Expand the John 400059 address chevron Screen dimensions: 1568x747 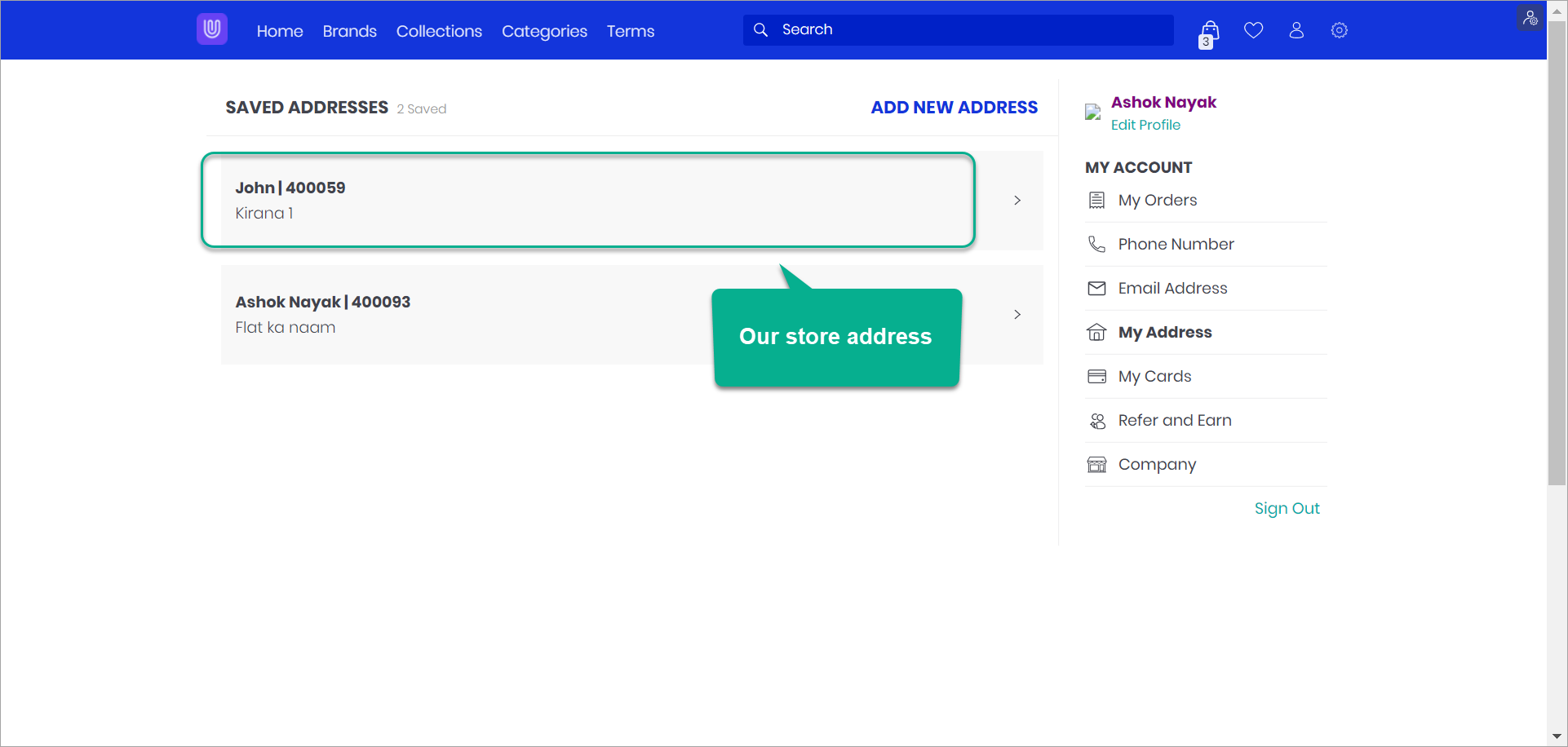point(1017,200)
